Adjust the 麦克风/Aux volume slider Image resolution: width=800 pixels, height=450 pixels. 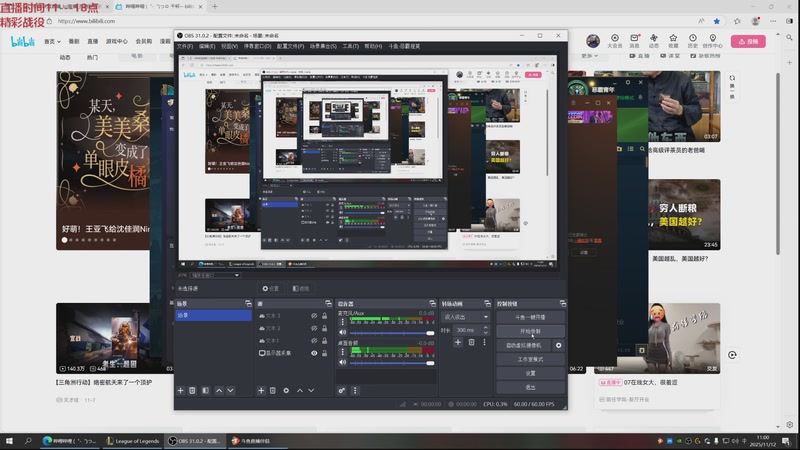coord(392,333)
